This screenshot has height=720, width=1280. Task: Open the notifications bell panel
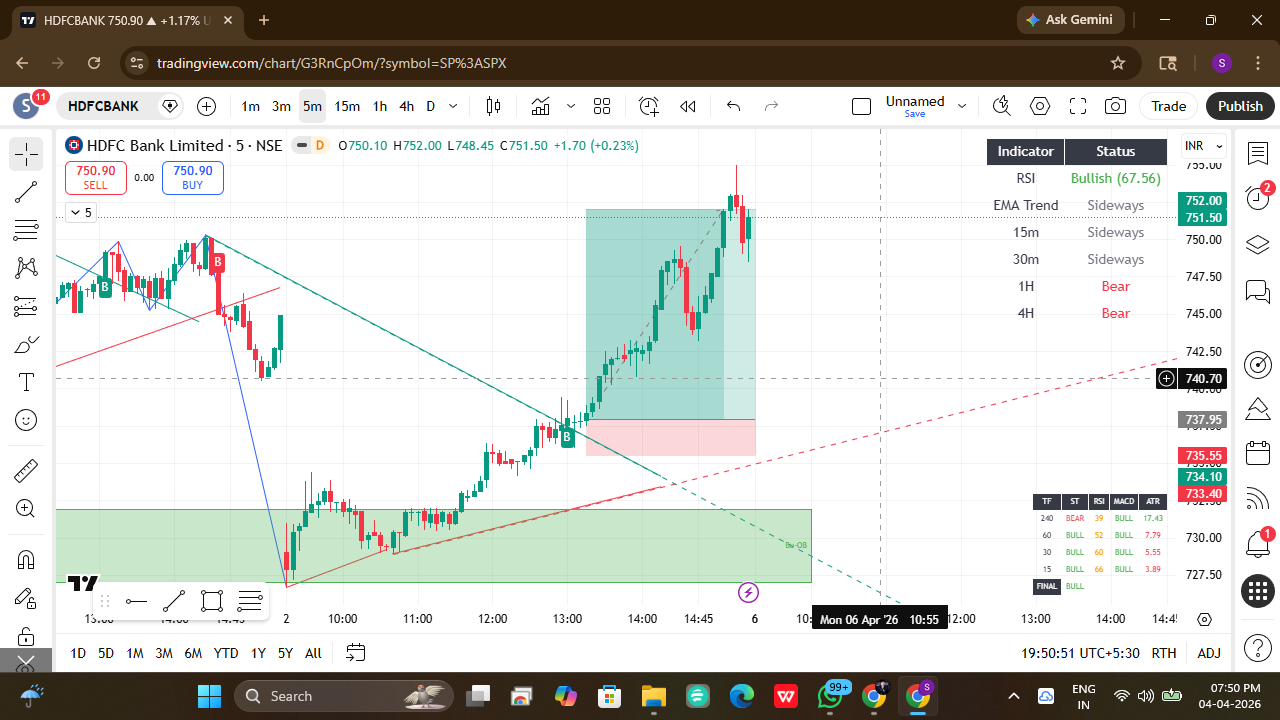pos(1257,545)
